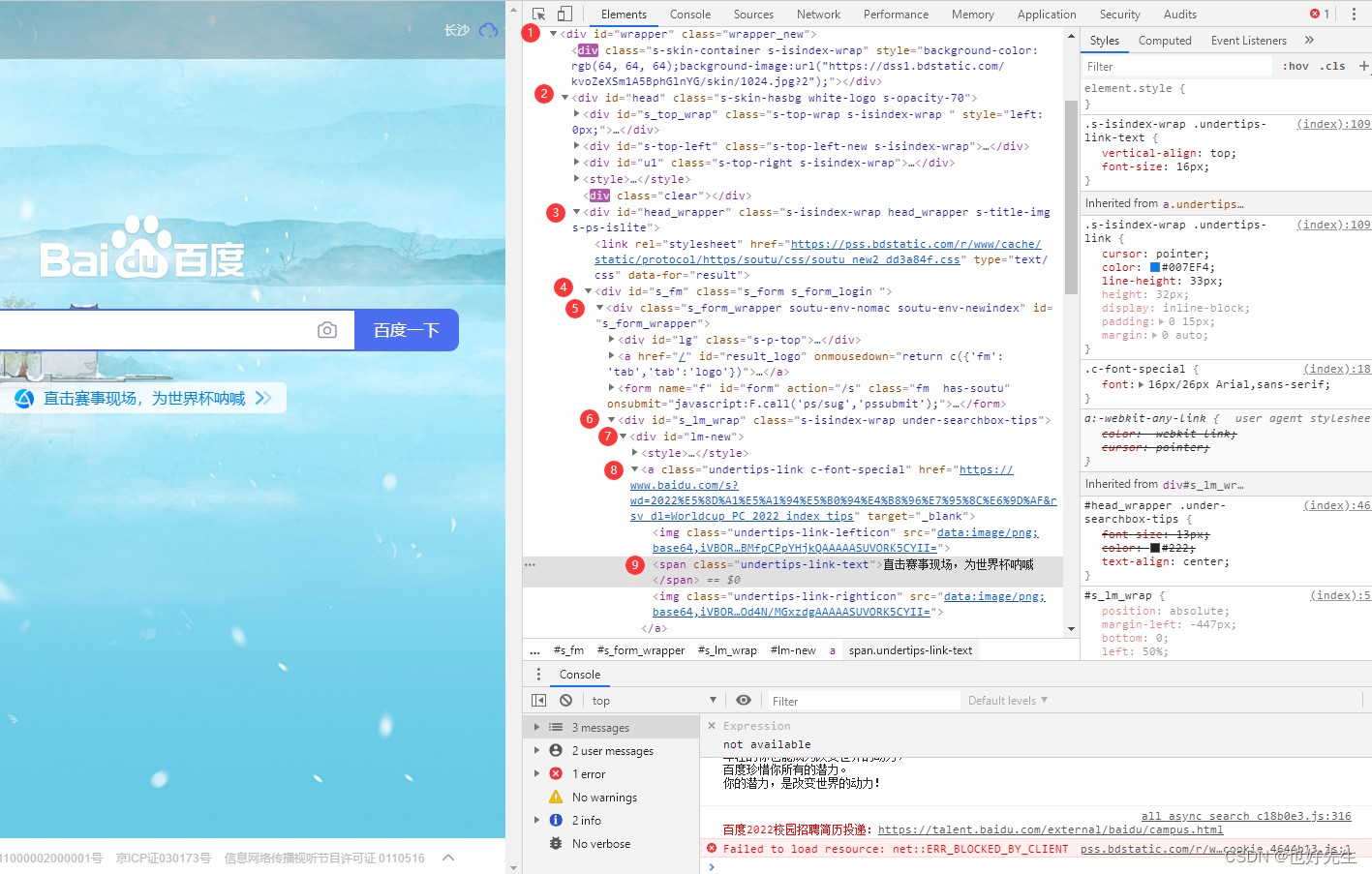Create live expression with the eye icon
1372x874 pixels.
coord(744,700)
